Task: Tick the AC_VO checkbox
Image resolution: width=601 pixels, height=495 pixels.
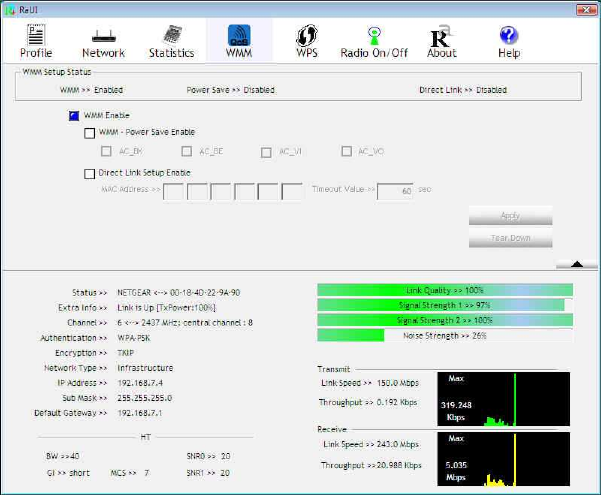Action: 346,151
